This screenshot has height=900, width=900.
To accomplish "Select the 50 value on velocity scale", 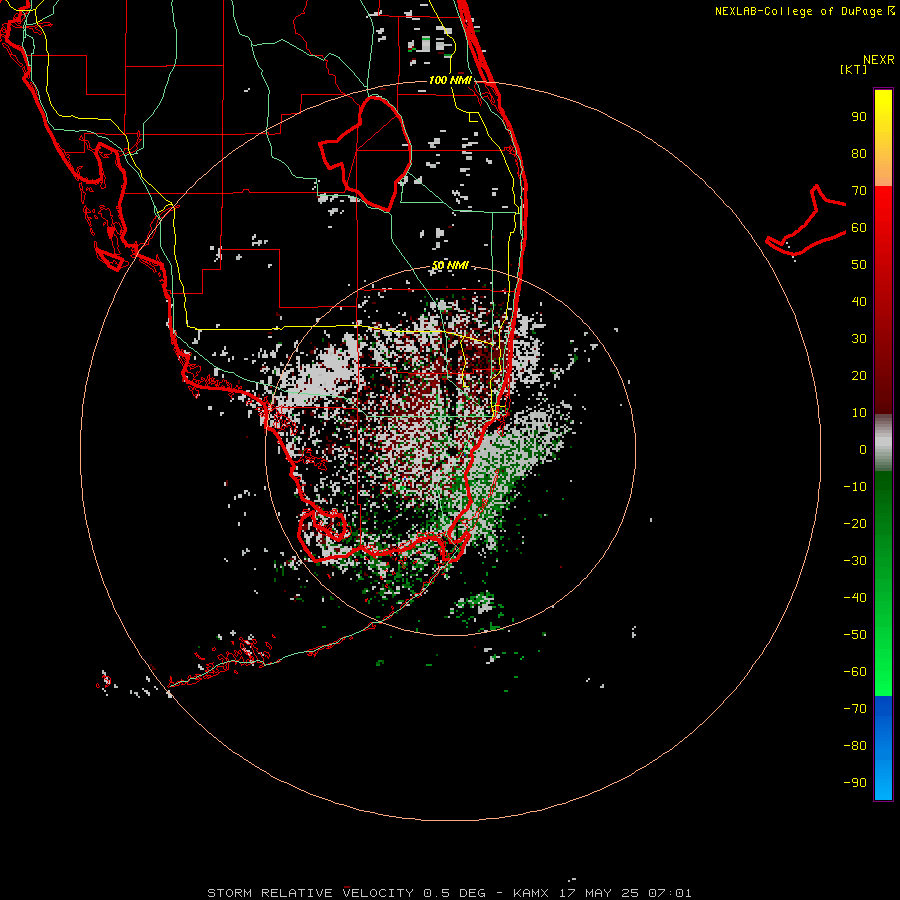I will [x=859, y=265].
